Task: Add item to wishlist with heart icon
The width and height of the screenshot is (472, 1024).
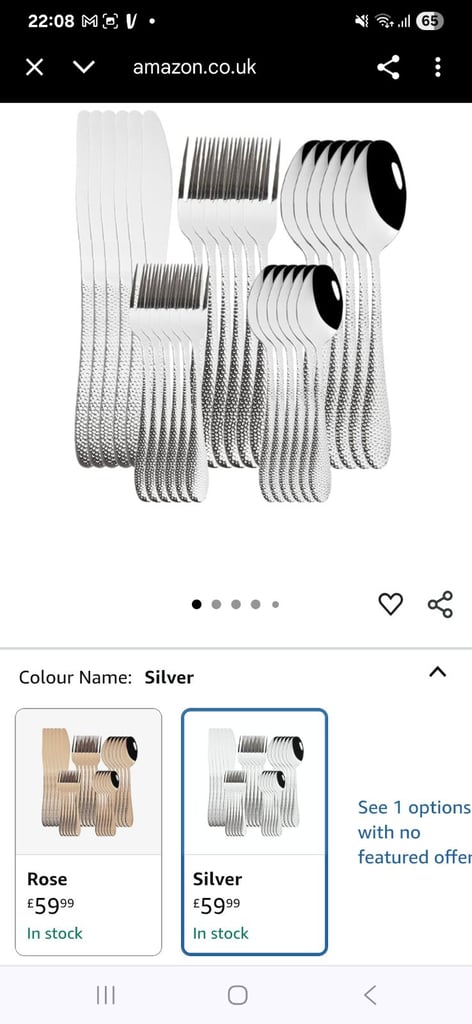Action: (390, 604)
